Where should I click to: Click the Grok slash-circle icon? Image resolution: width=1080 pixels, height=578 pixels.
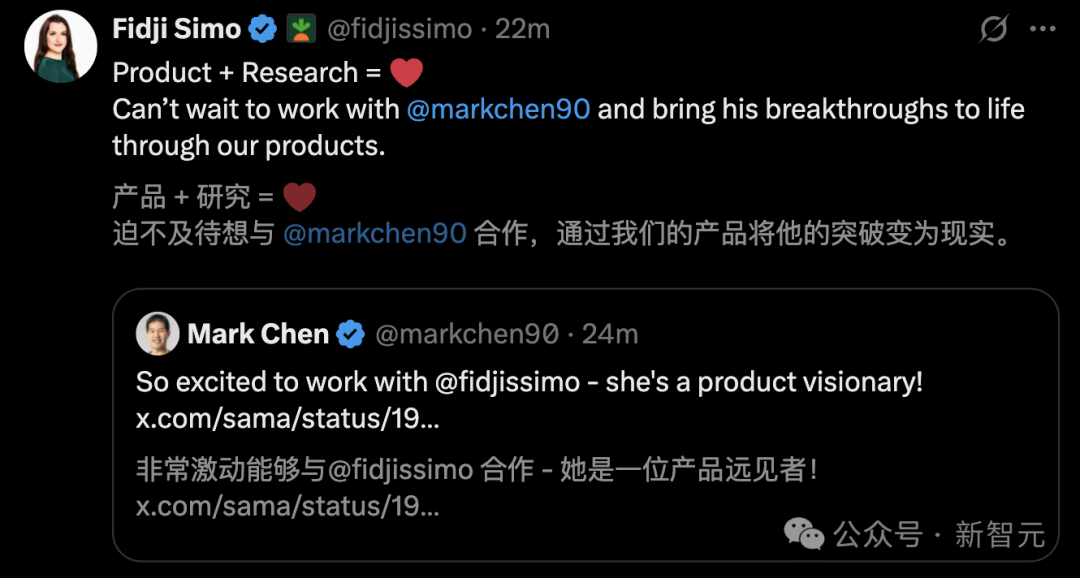click(x=993, y=30)
